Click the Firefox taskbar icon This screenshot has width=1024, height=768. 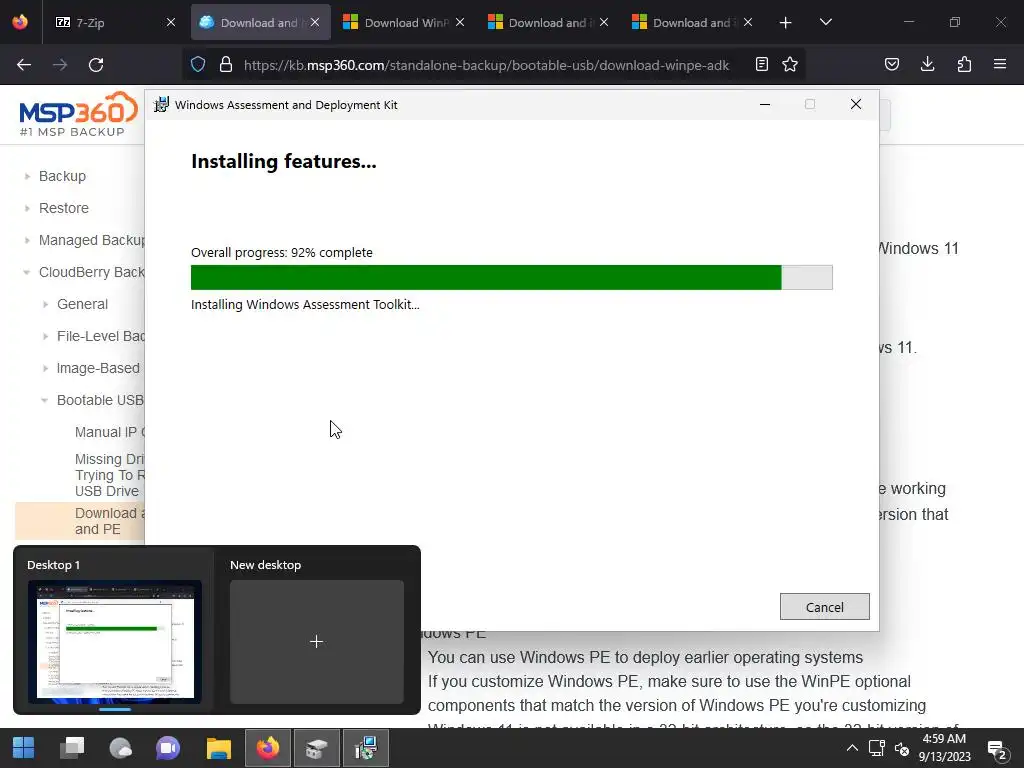pyautogui.click(x=268, y=748)
